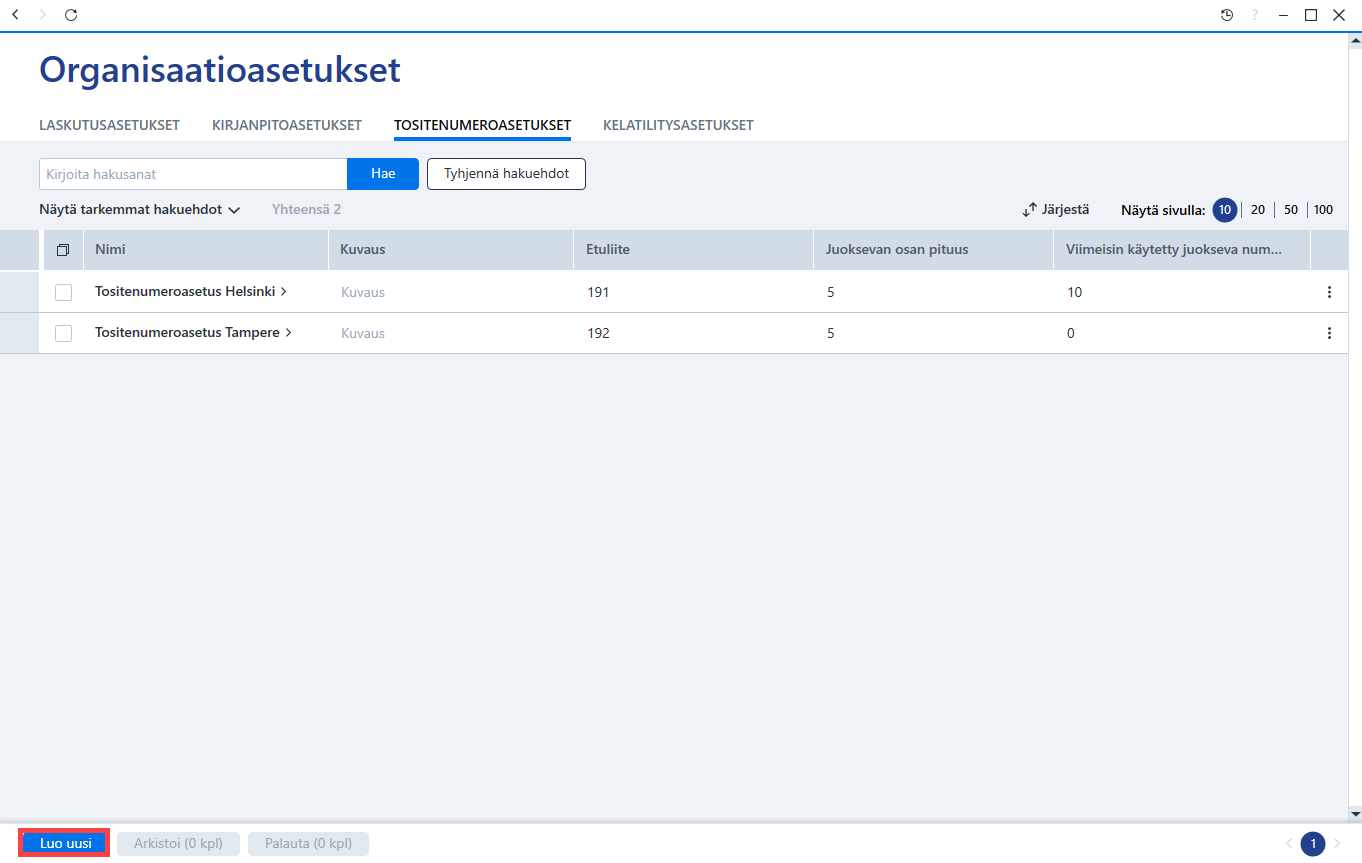The width and height of the screenshot is (1362, 863).
Task: Click the select-all icon in table header
Action: point(63,250)
